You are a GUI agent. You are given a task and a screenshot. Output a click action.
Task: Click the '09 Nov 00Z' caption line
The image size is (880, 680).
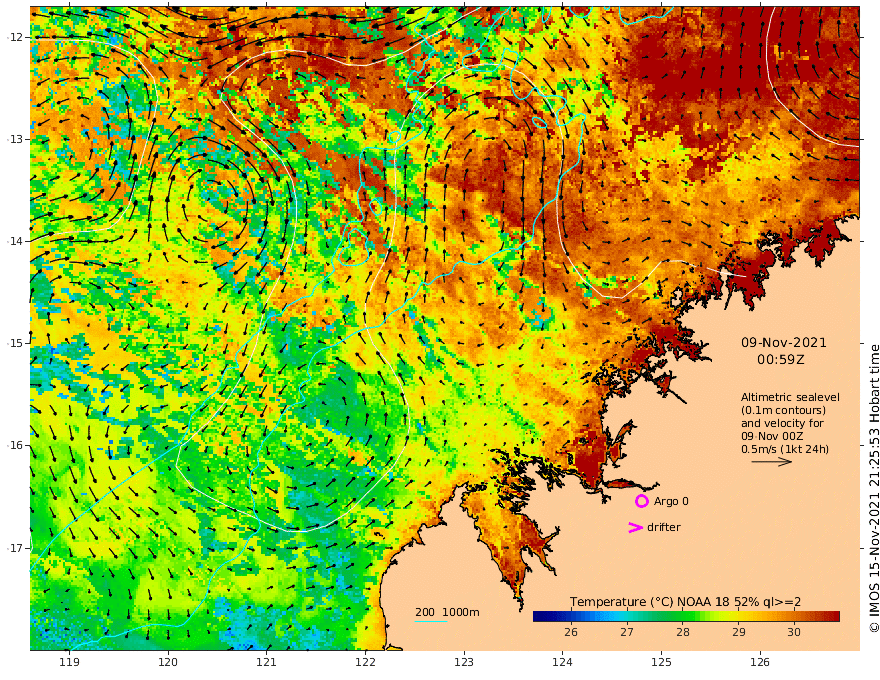coord(772,436)
